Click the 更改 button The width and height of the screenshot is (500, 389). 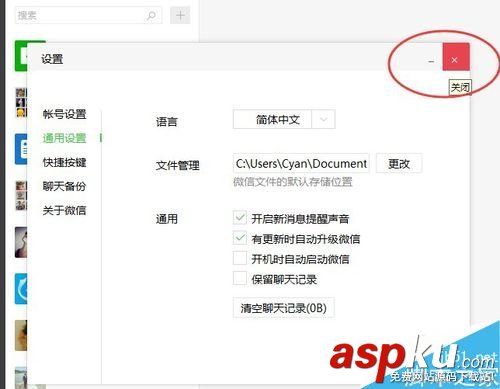point(399,163)
